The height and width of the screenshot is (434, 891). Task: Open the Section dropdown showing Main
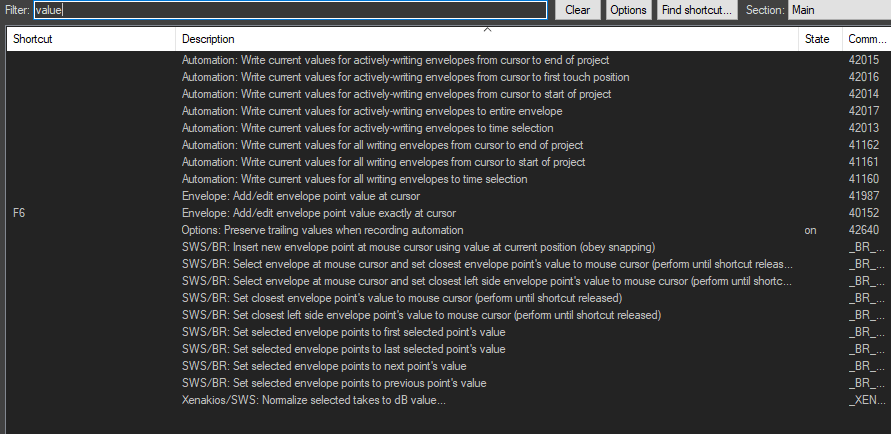pyautogui.click(x=838, y=10)
